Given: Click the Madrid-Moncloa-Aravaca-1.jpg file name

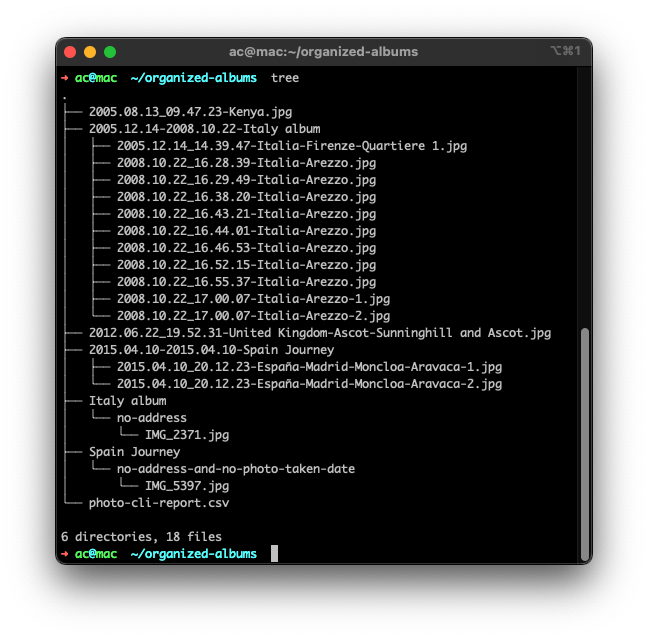Looking at the screenshot, I should (310, 367).
